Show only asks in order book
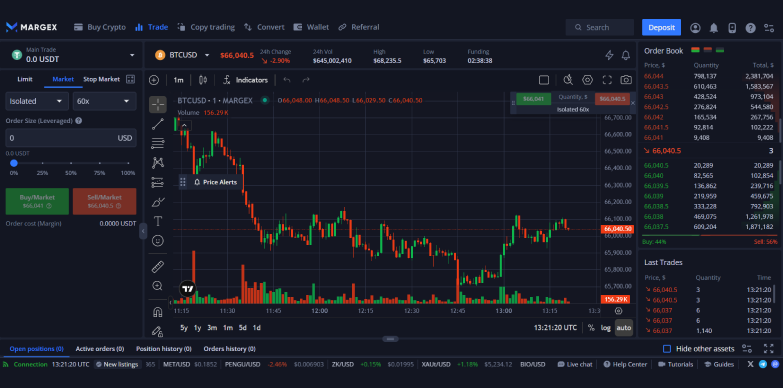The height and width of the screenshot is (388, 783). (x=707, y=50)
